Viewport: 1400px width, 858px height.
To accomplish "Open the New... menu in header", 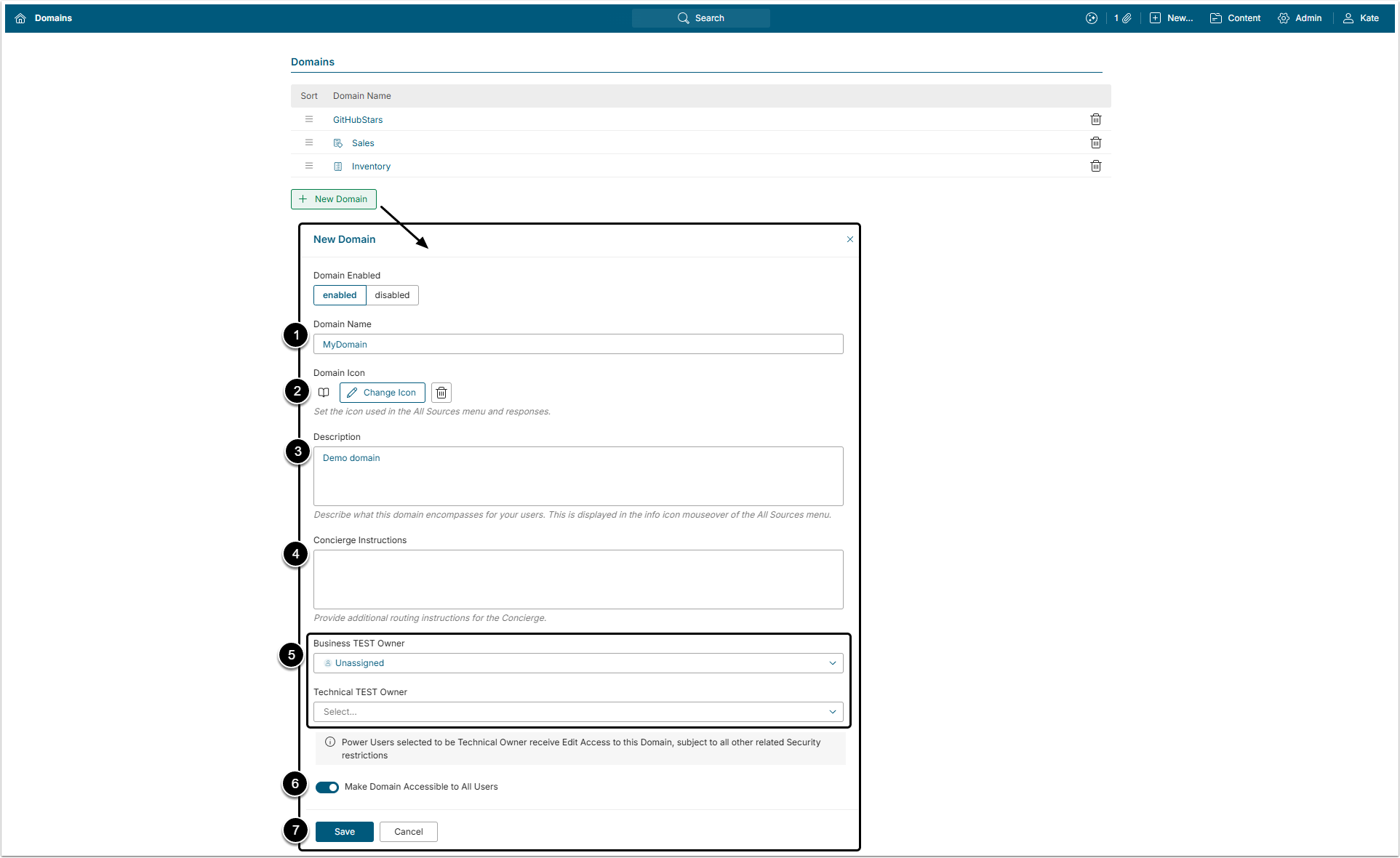I will 1172,18.
